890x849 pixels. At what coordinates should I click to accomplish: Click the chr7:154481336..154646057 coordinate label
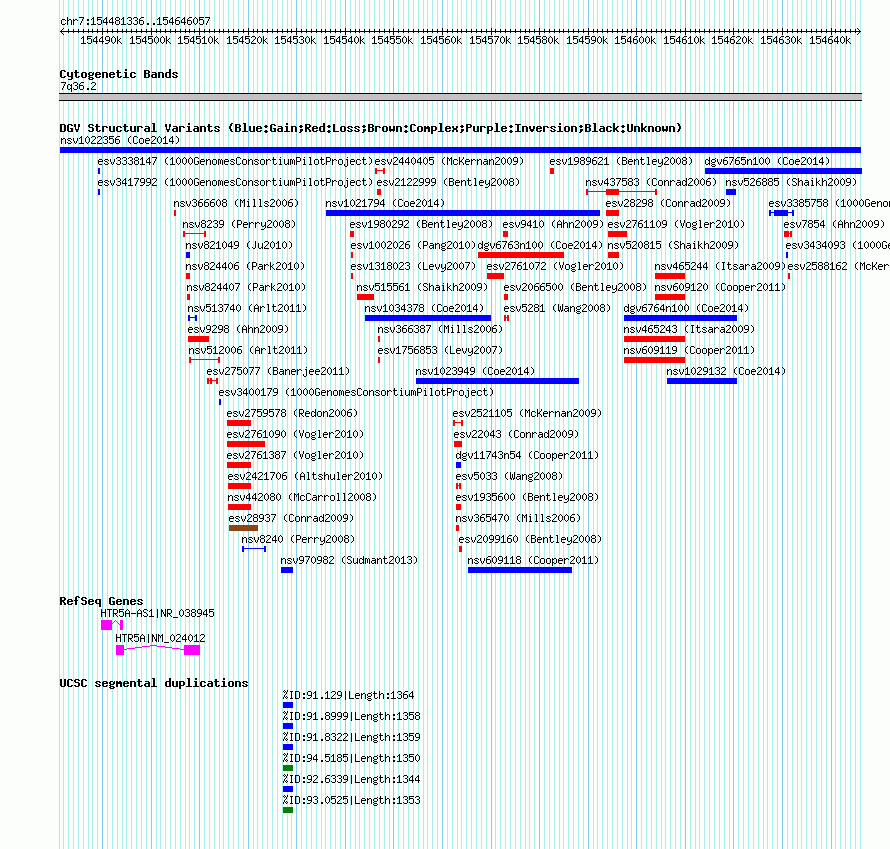click(x=135, y=22)
